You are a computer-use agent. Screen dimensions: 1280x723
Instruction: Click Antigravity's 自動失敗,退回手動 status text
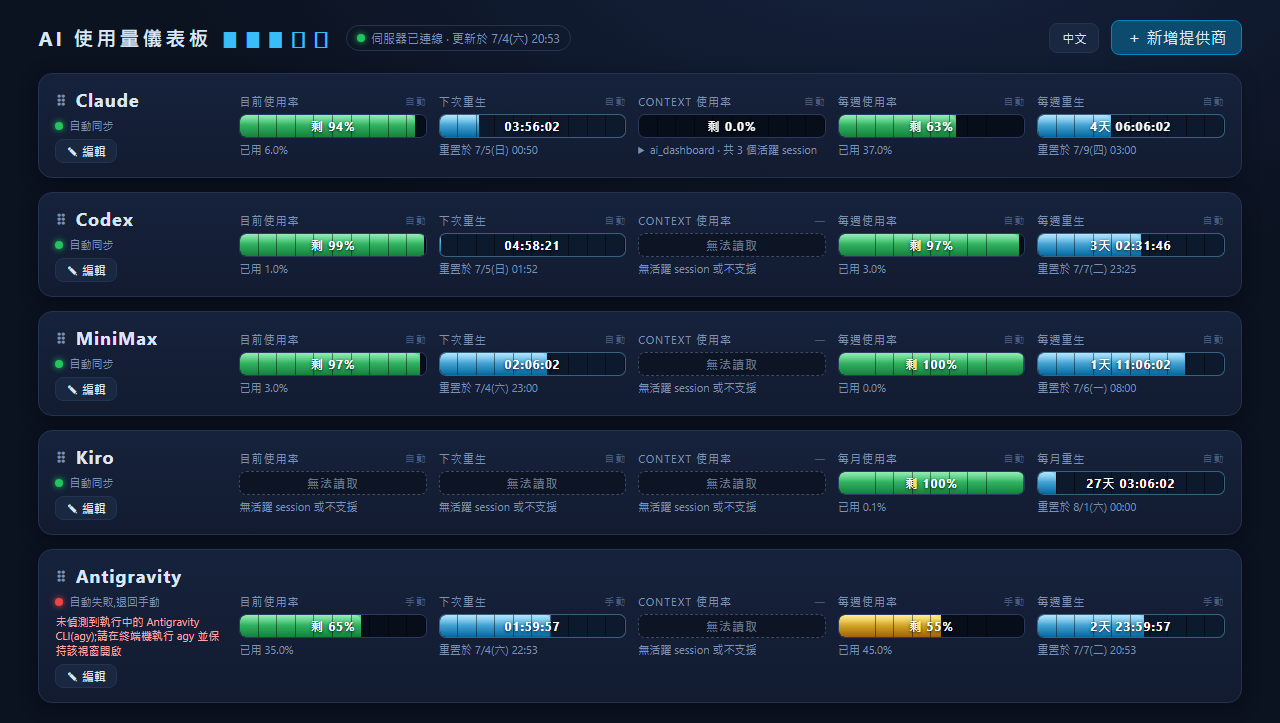click(x=114, y=602)
